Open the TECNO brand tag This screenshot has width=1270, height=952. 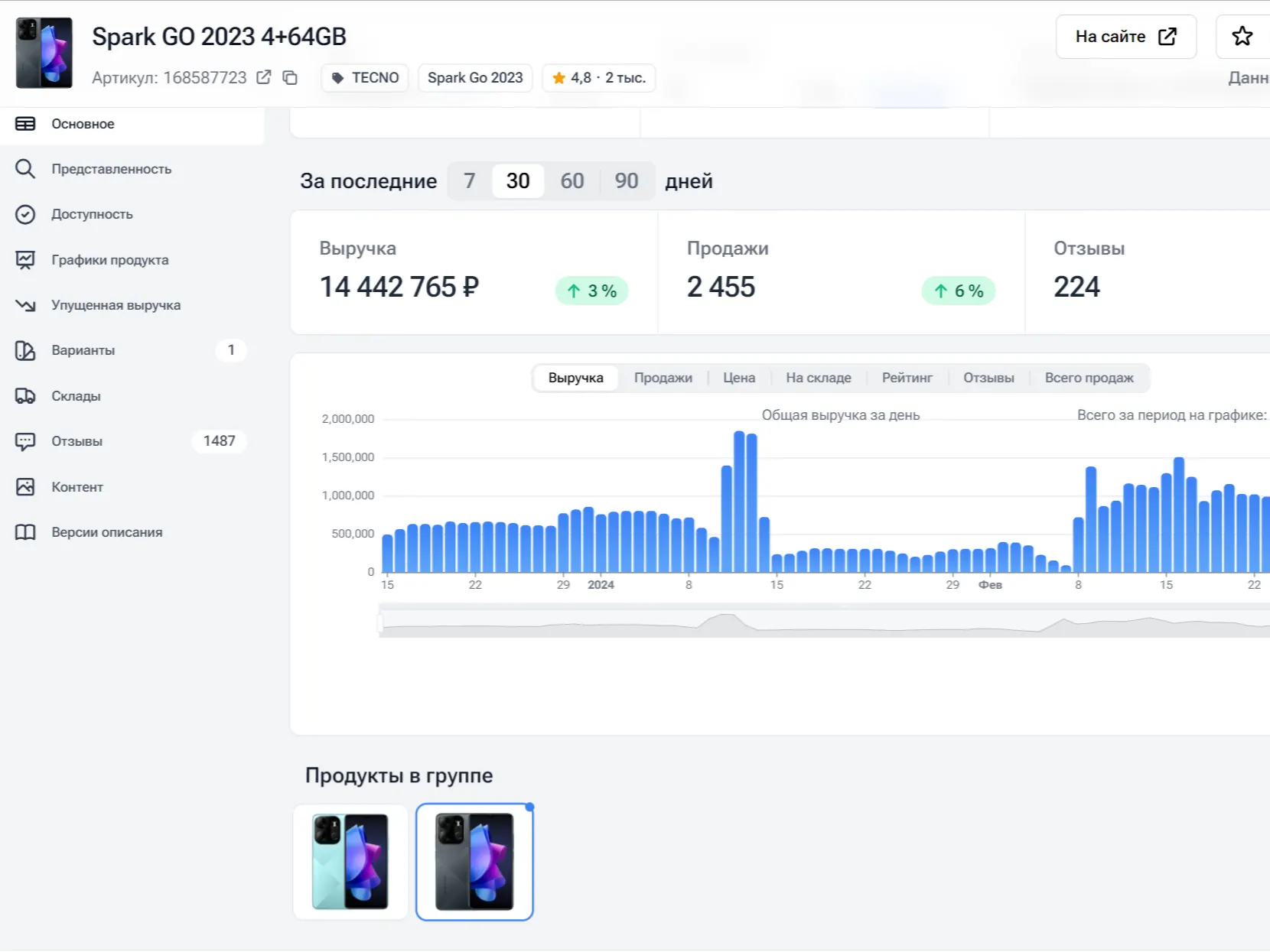point(365,78)
